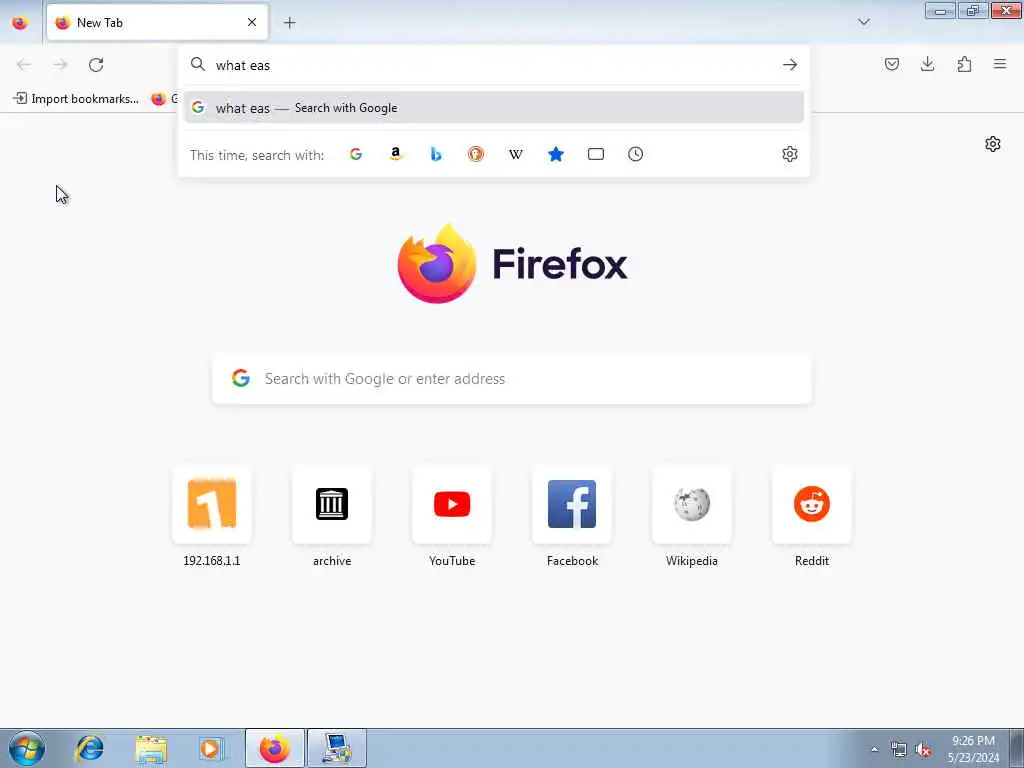
Task: Search with Google one-off icon
Action: [356, 154]
